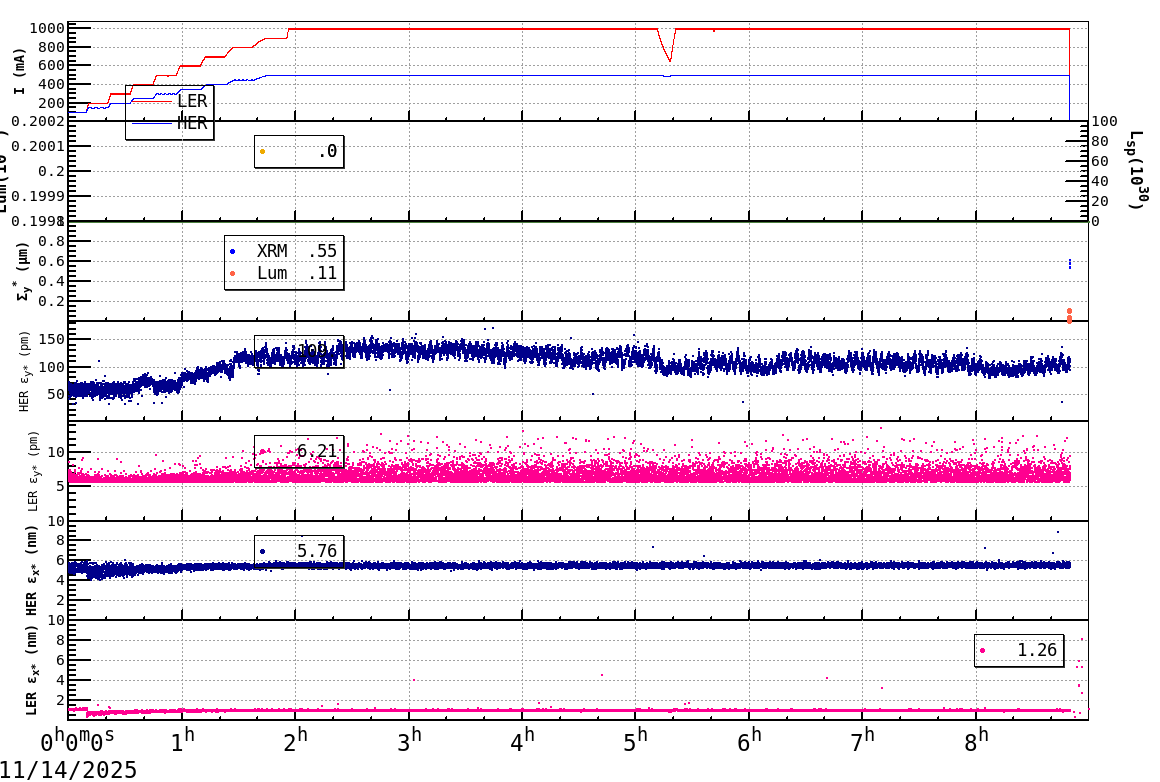Select the 5.76 value legend box

click(299, 551)
